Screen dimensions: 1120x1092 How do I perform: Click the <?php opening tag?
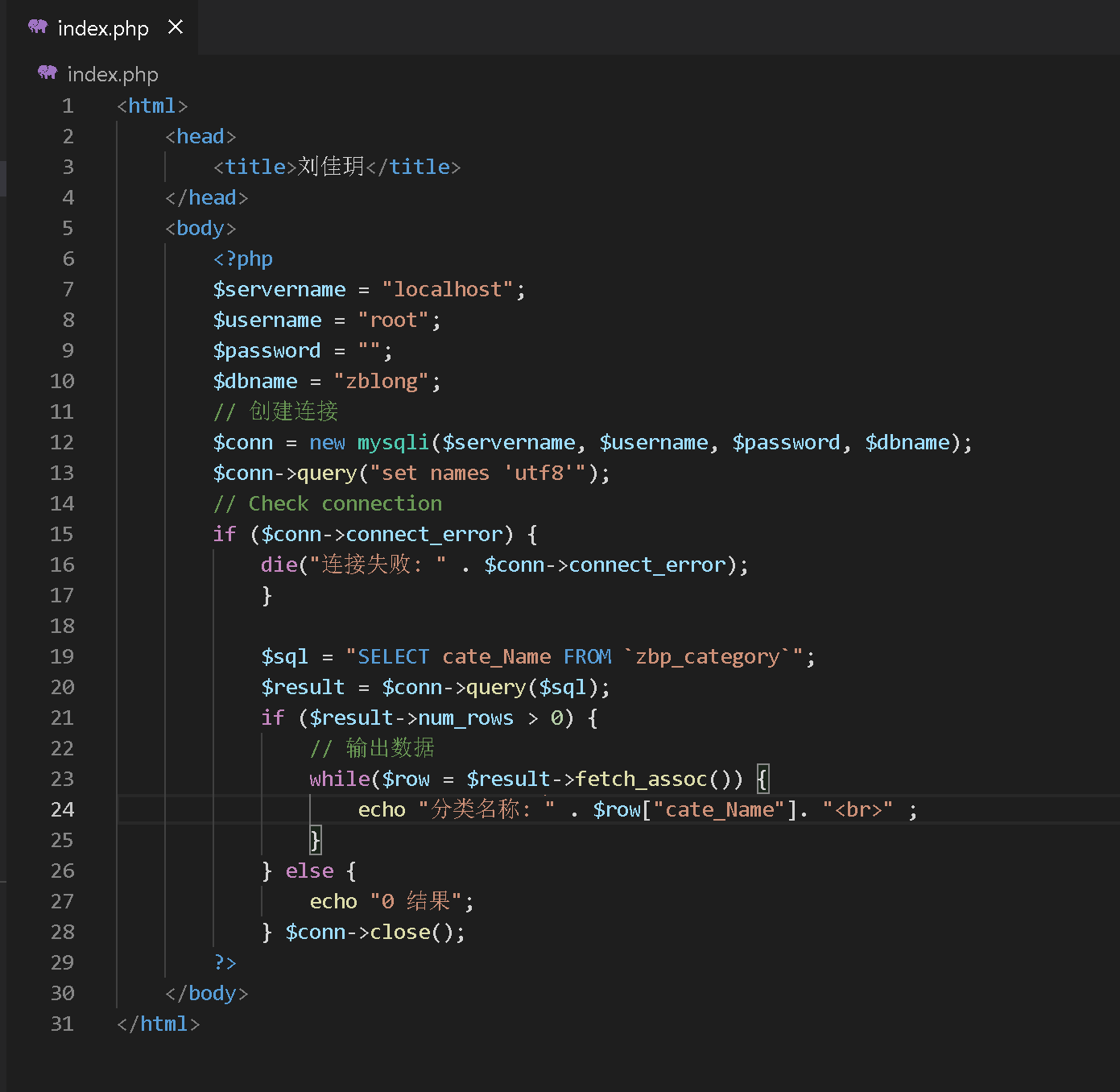pyautogui.click(x=243, y=259)
